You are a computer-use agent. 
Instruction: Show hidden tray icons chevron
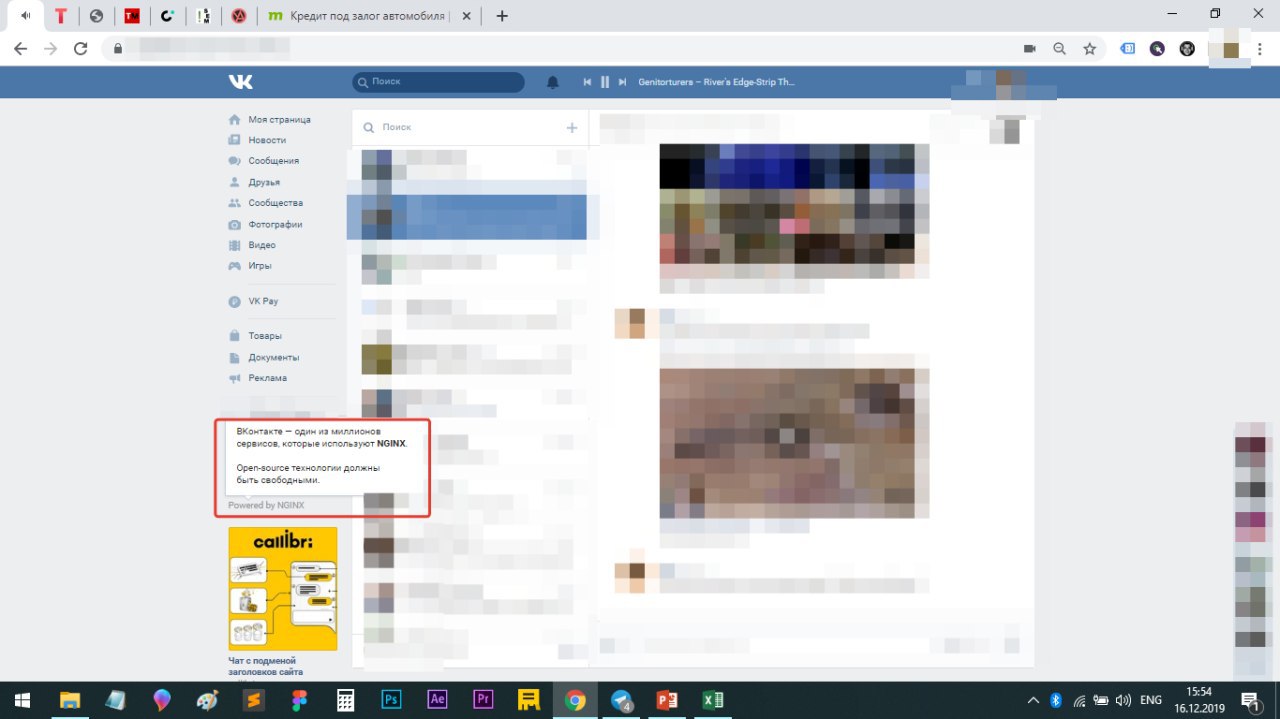1033,700
